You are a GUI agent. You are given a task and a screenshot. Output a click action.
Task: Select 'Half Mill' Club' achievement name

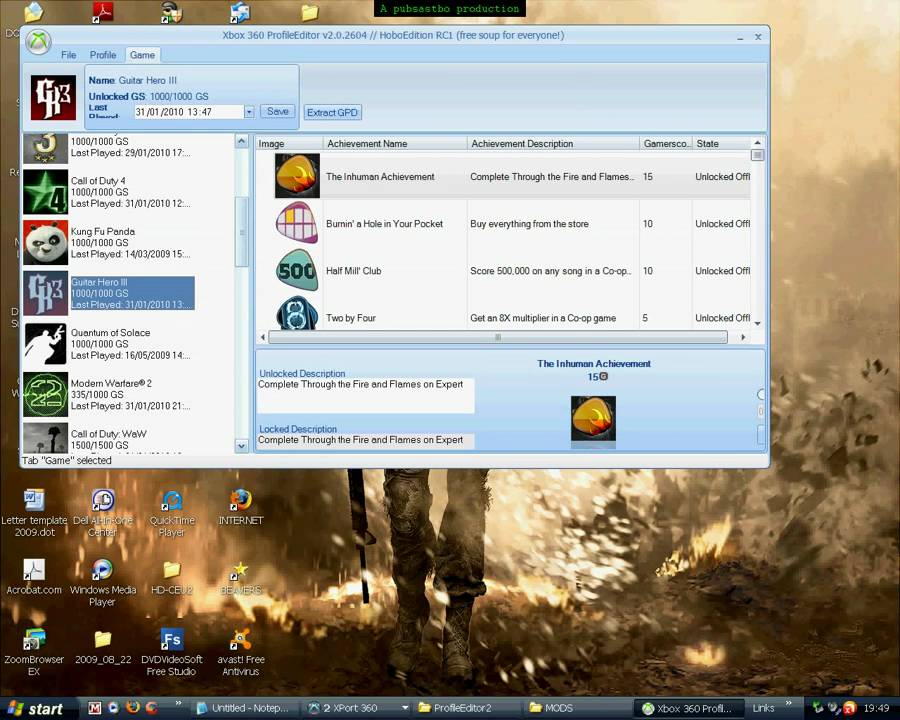tap(354, 271)
